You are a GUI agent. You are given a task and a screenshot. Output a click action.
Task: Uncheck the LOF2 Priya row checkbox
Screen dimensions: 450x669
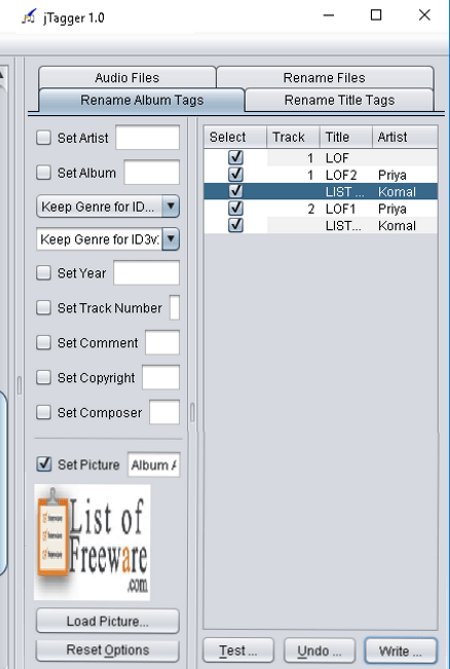(235, 175)
